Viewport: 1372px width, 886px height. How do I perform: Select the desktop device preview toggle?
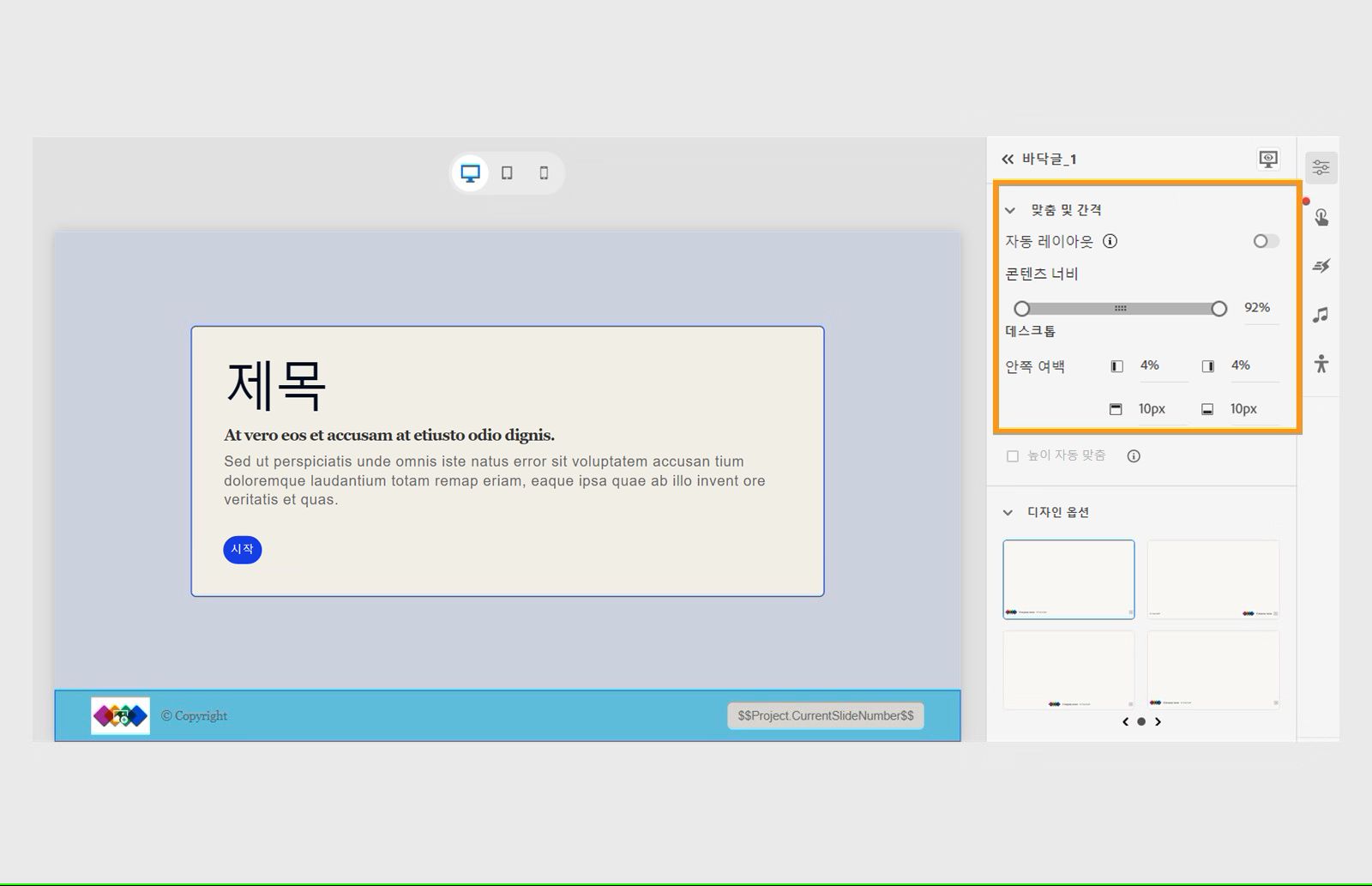pos(470,172)
